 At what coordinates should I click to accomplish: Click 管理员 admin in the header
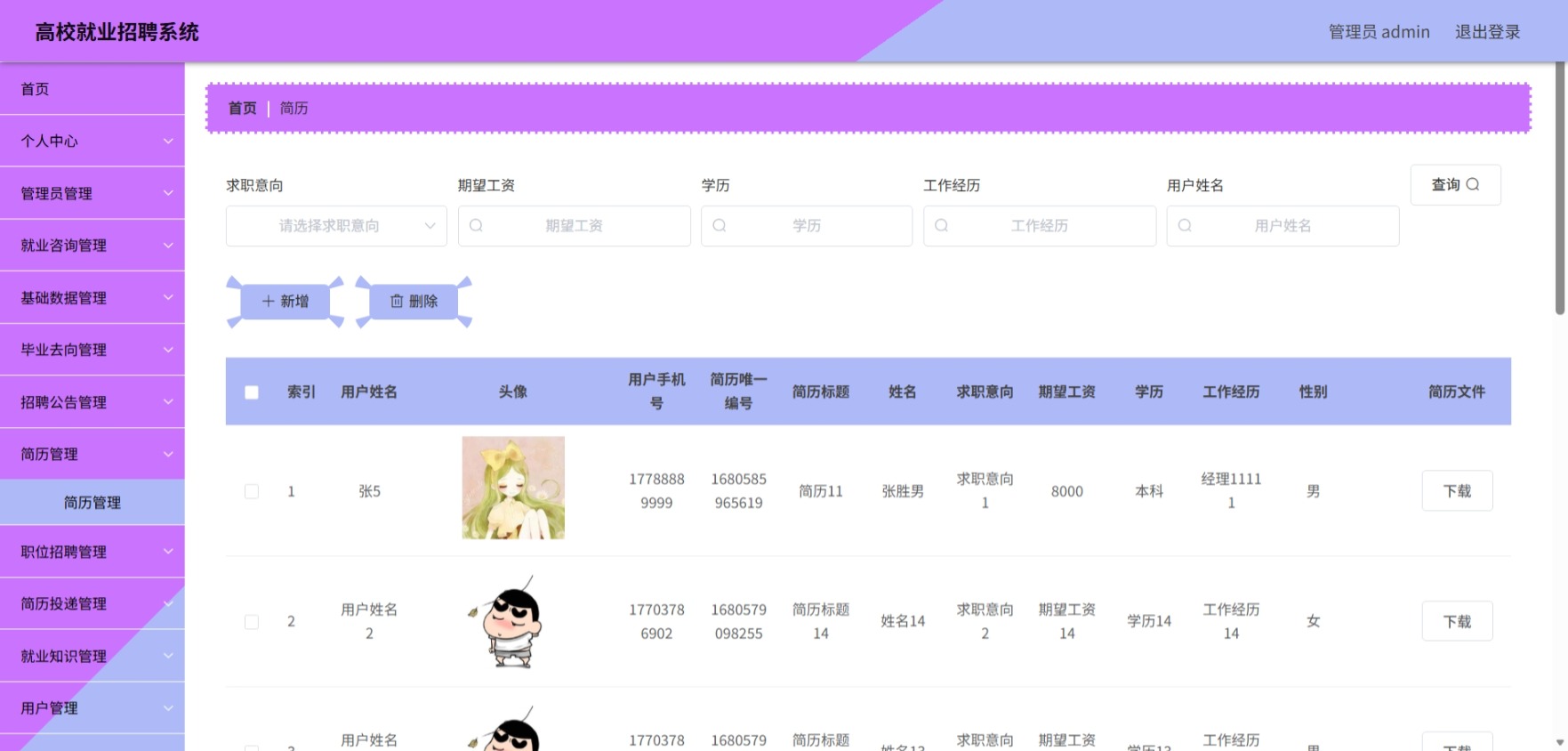[1379, 32]
